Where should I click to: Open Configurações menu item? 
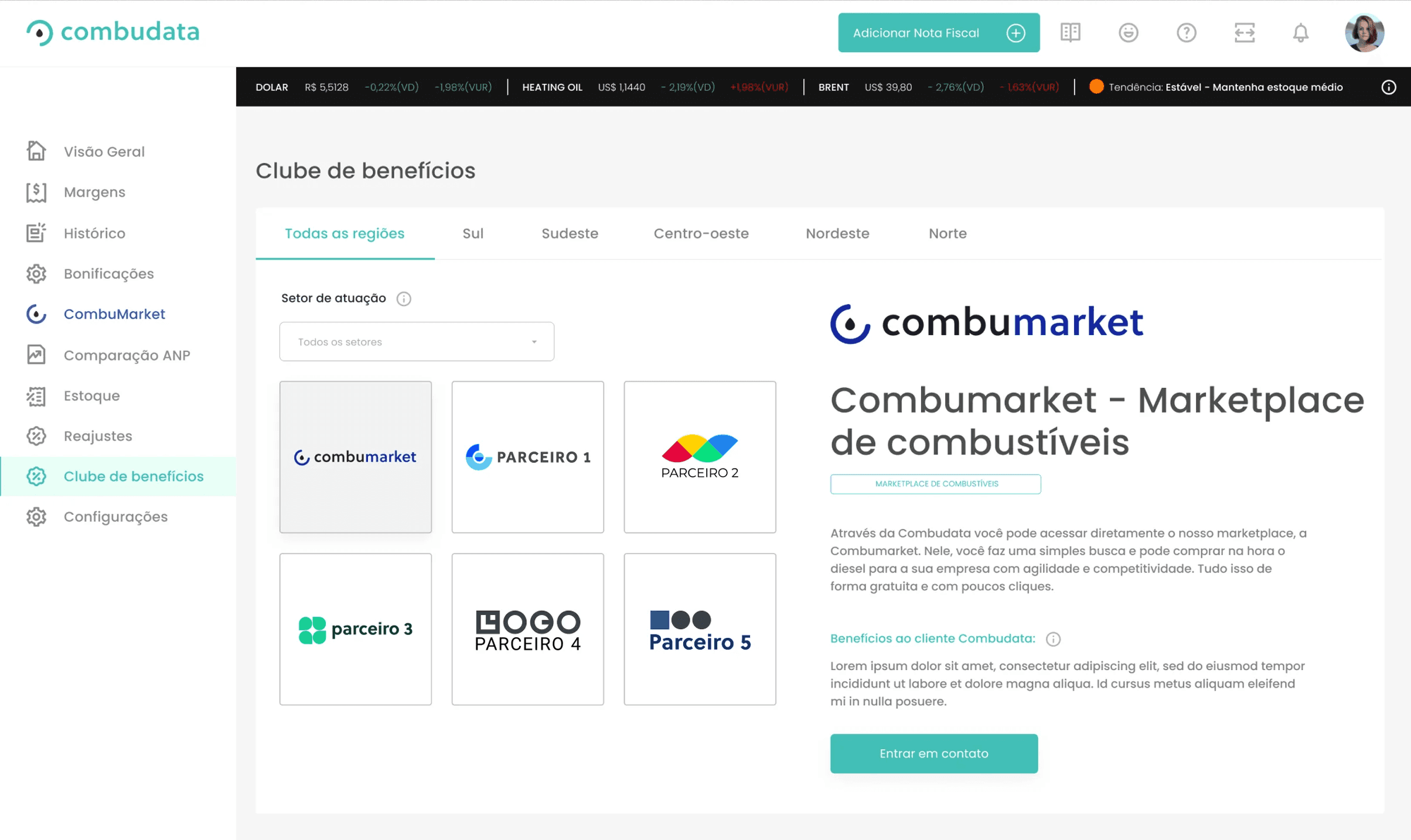115,517
